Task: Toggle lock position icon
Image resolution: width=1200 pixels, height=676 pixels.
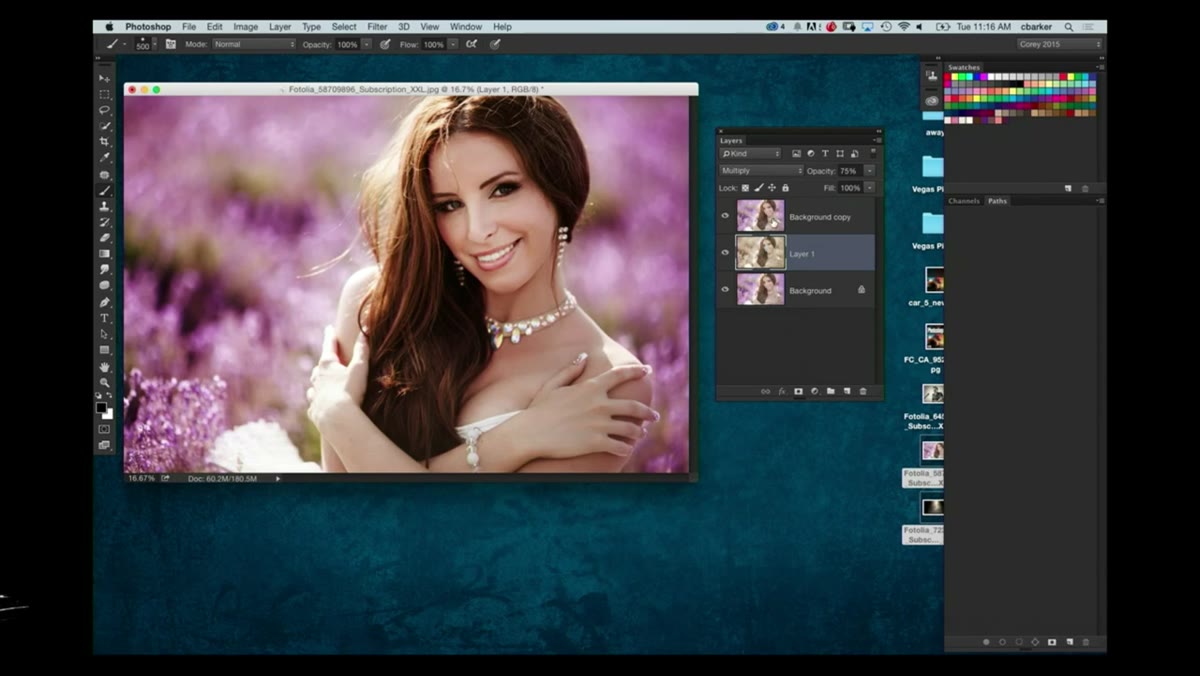Action: (x=772, y=188)
